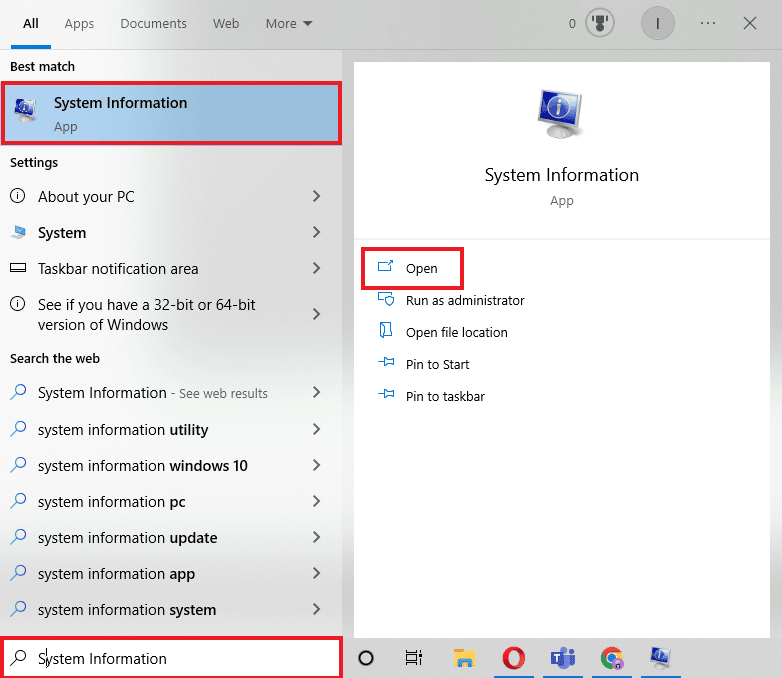Click the user account avatar
The width and height of the screenshot is (782, 678).
click(x=657, y=23)
